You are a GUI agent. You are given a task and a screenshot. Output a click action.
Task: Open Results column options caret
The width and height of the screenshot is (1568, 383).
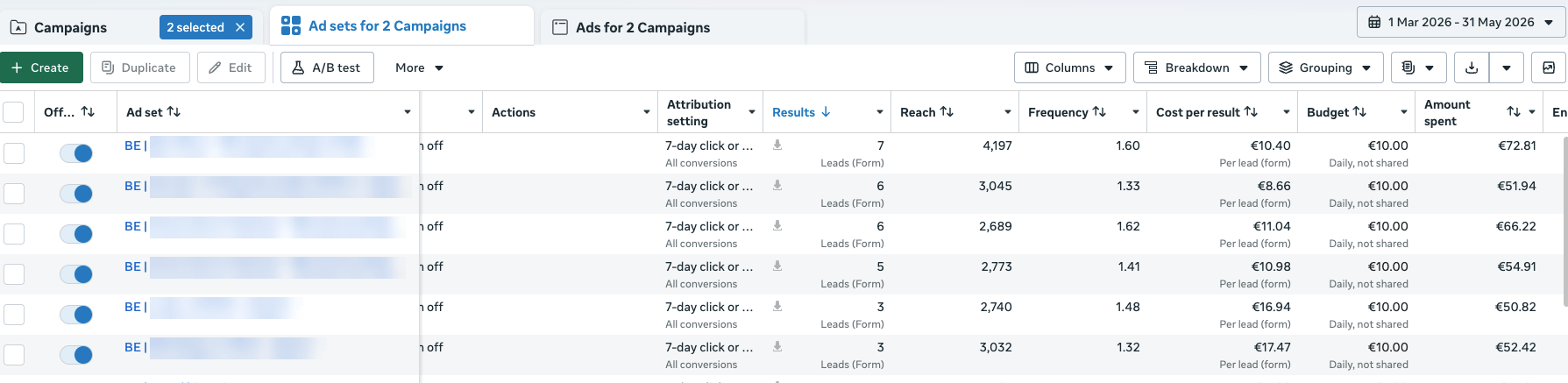coord(880,112)
